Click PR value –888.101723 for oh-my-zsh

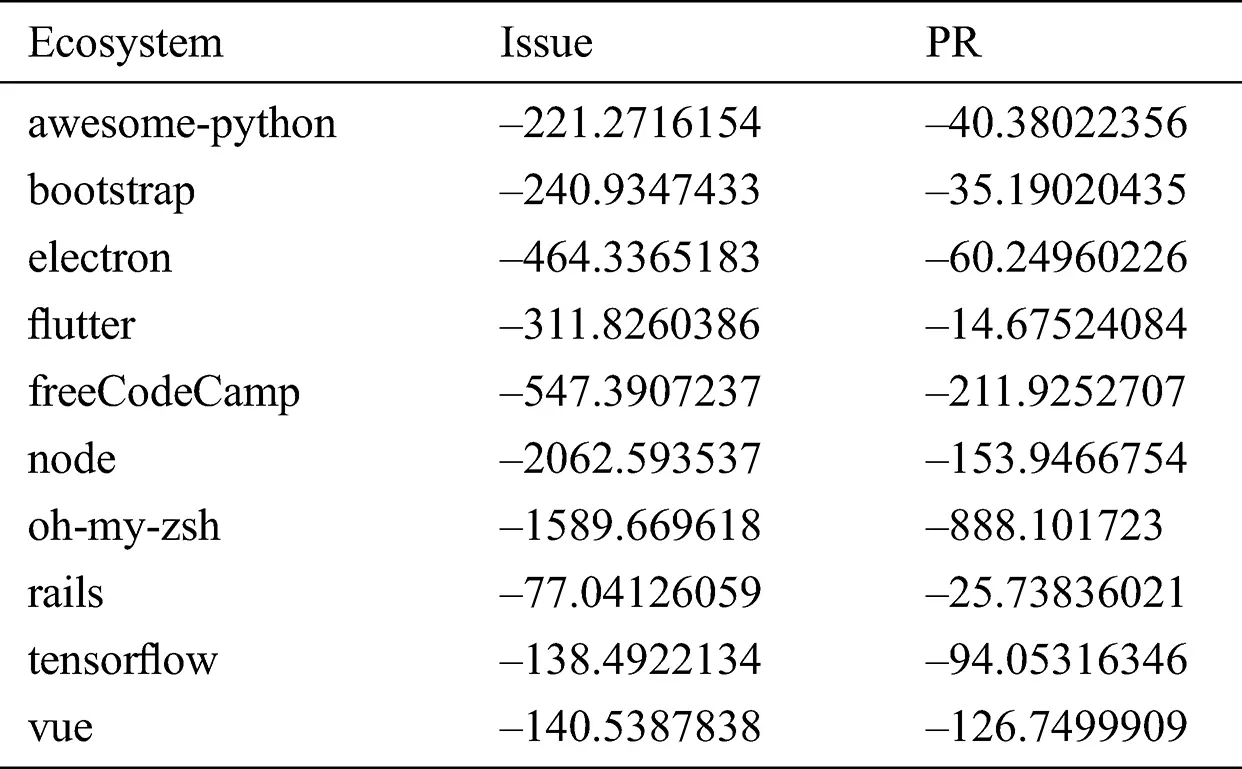coord(1044,526)
